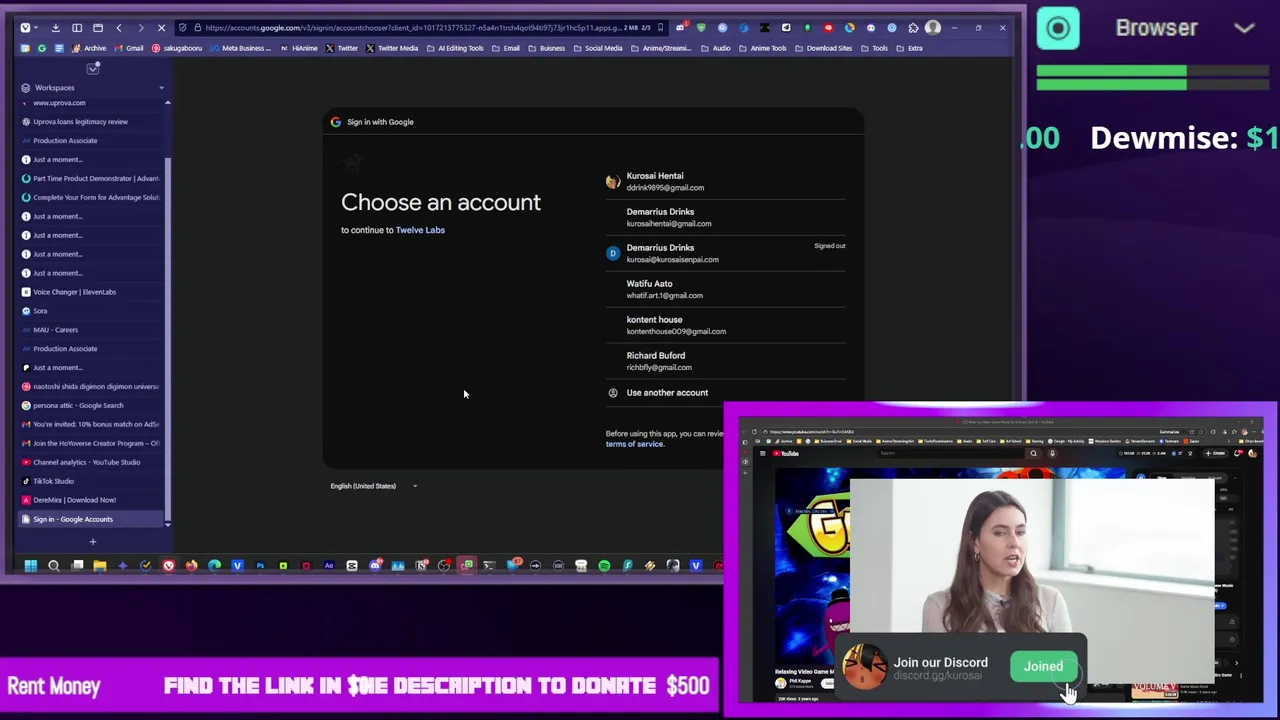
Task: Switch to Uprova loans legitimacy review tab
Action: click(x=90, y=122)
